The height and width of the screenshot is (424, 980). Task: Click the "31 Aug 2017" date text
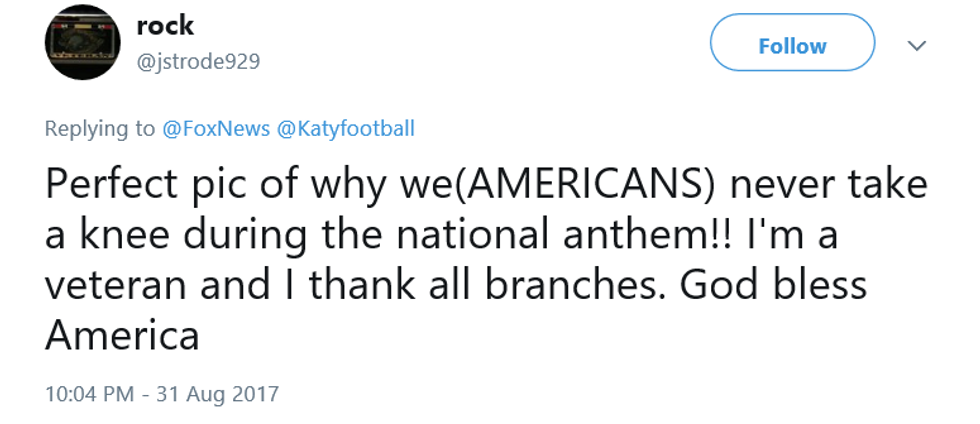click(214, 393)
